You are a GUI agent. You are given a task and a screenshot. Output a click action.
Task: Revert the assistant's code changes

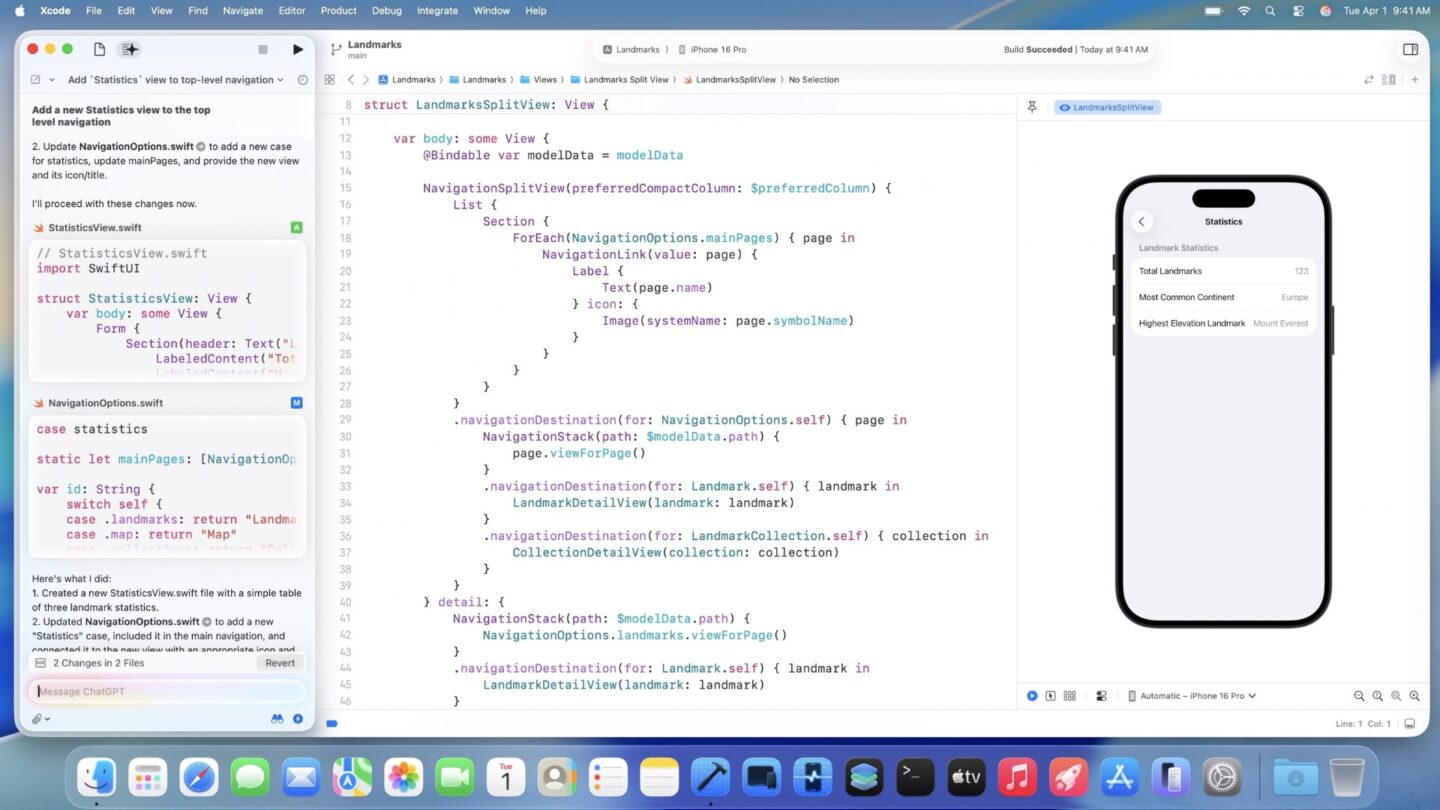[x=280, y=662]
